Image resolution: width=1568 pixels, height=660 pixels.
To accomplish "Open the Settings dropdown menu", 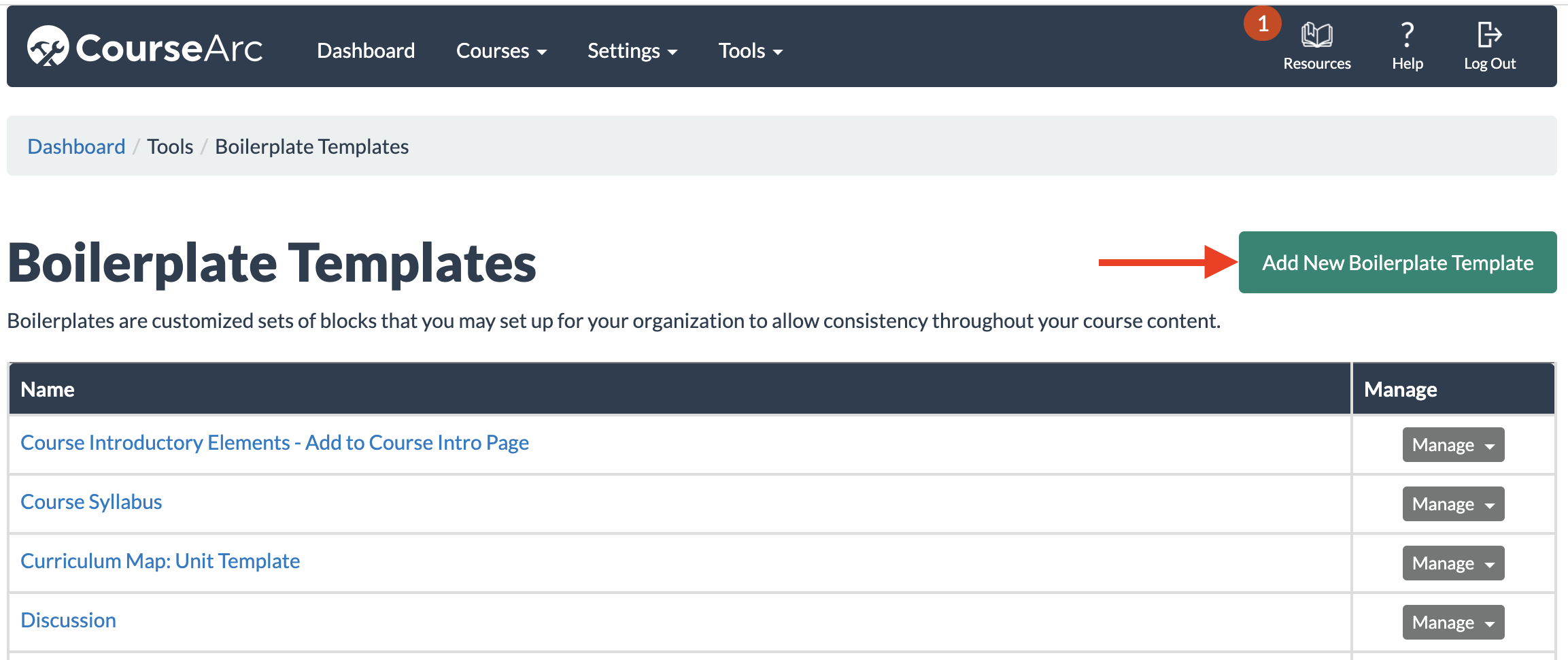I will click(x=632, y=51).
